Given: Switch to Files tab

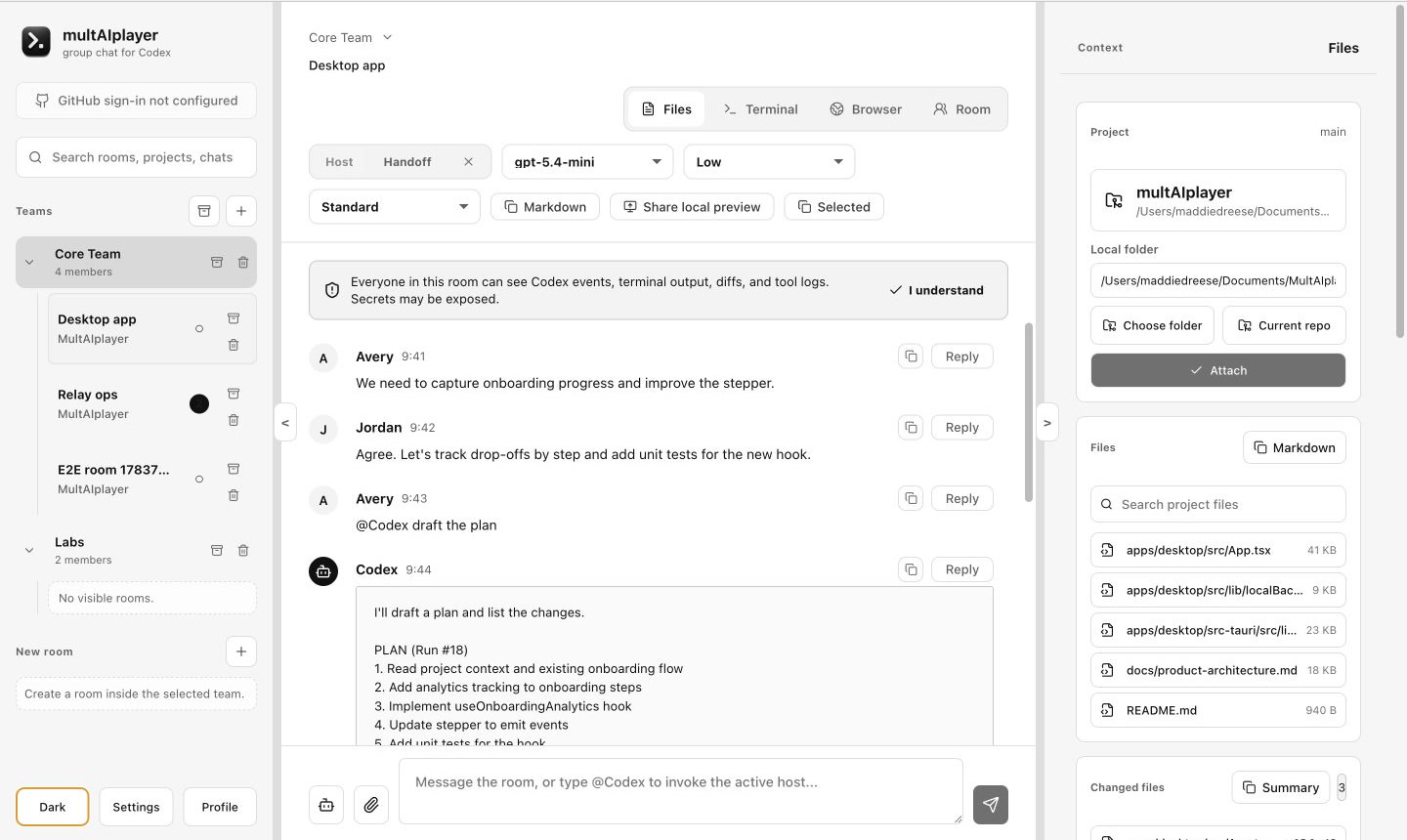Looking at the screenshot, I should tap(666, 109).
